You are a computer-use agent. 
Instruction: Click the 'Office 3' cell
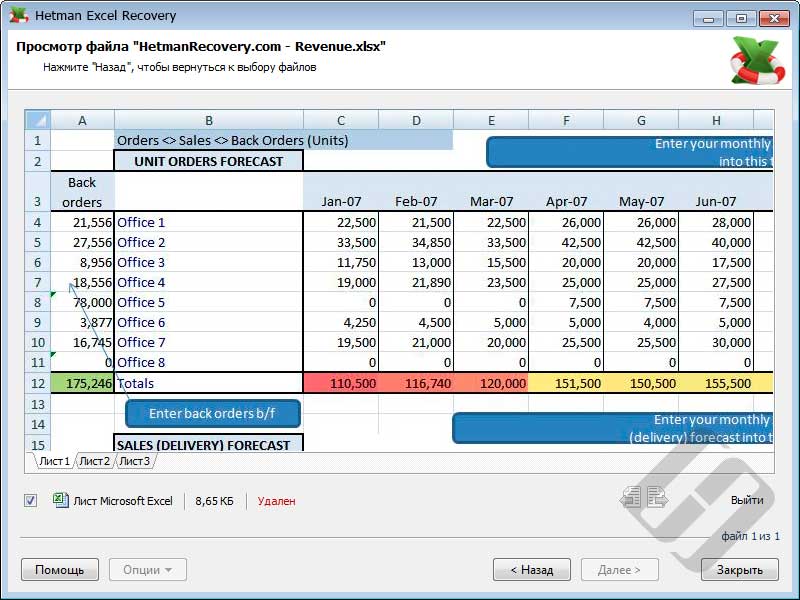click(x=209, y=262)
